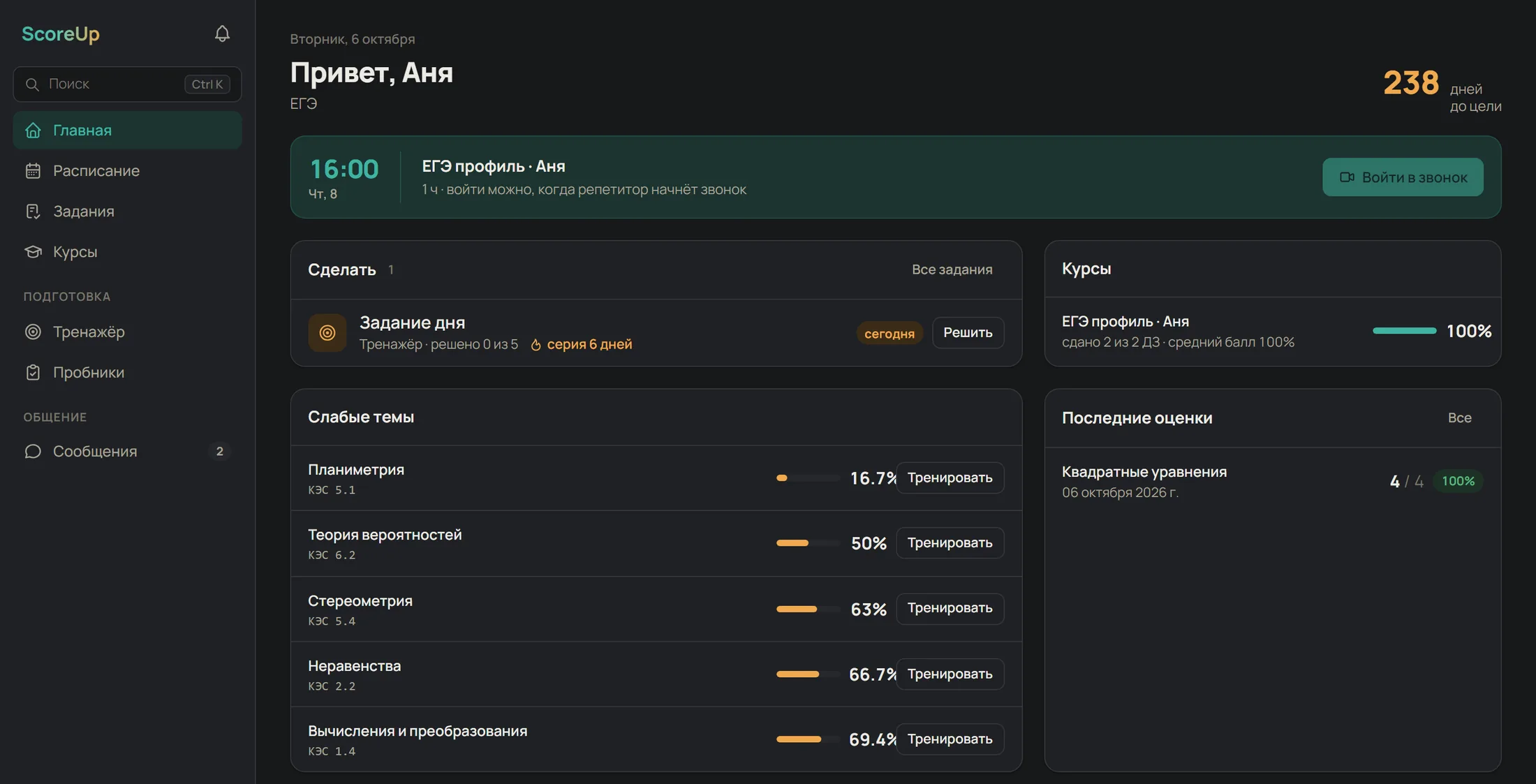The width and height of the screenshot is (1536, 784).
Task: Open Расписание section
Action: pos(128,171)
